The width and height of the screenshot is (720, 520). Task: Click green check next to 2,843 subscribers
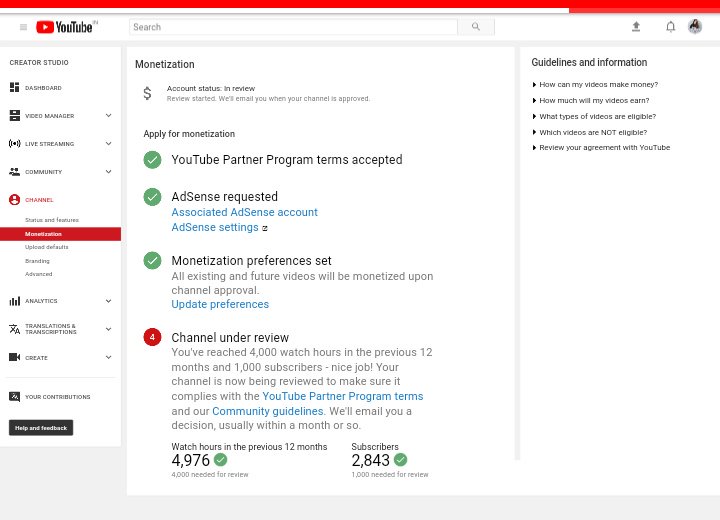(400, 459)
